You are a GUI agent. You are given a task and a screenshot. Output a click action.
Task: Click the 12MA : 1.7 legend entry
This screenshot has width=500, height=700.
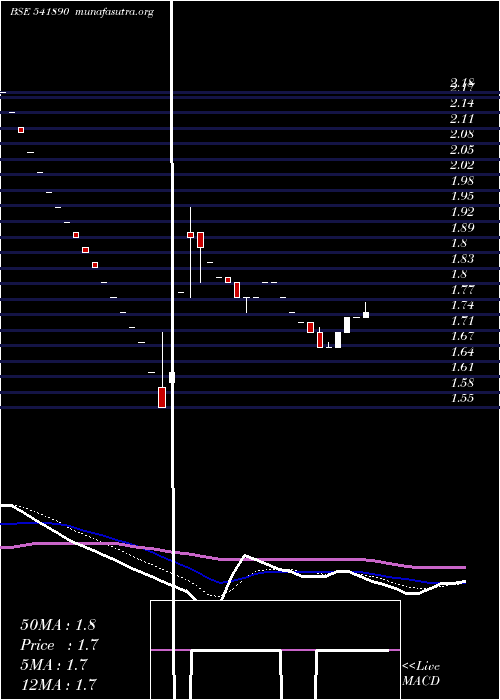click(x=59, y=684)
